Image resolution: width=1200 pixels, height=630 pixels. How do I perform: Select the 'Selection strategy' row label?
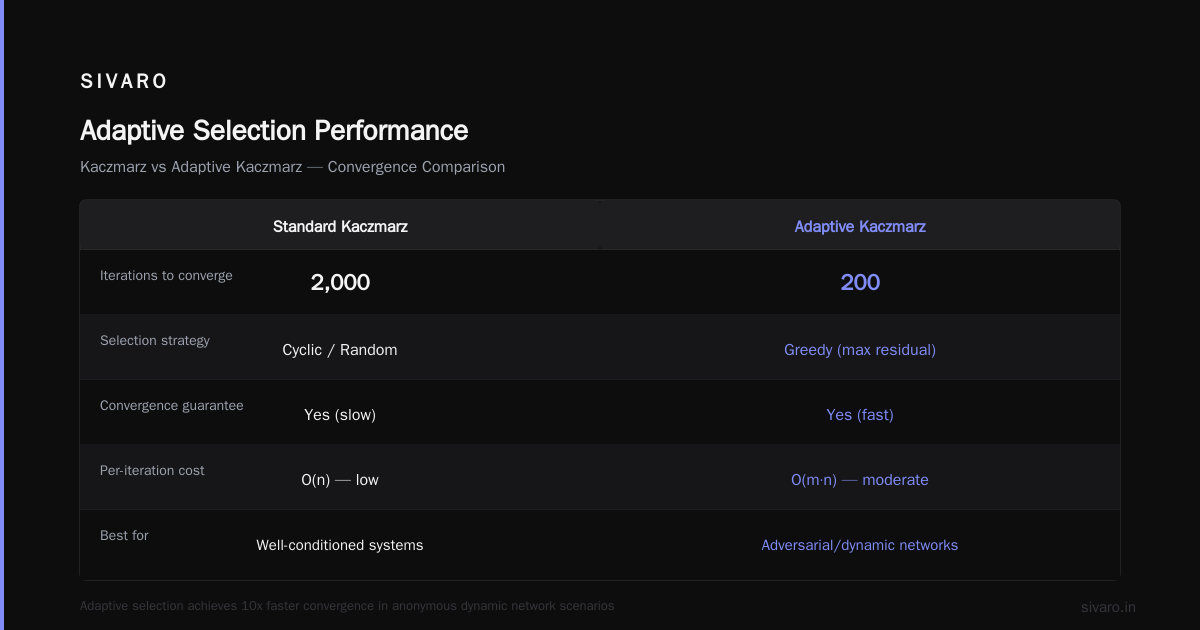pos(155,340)
